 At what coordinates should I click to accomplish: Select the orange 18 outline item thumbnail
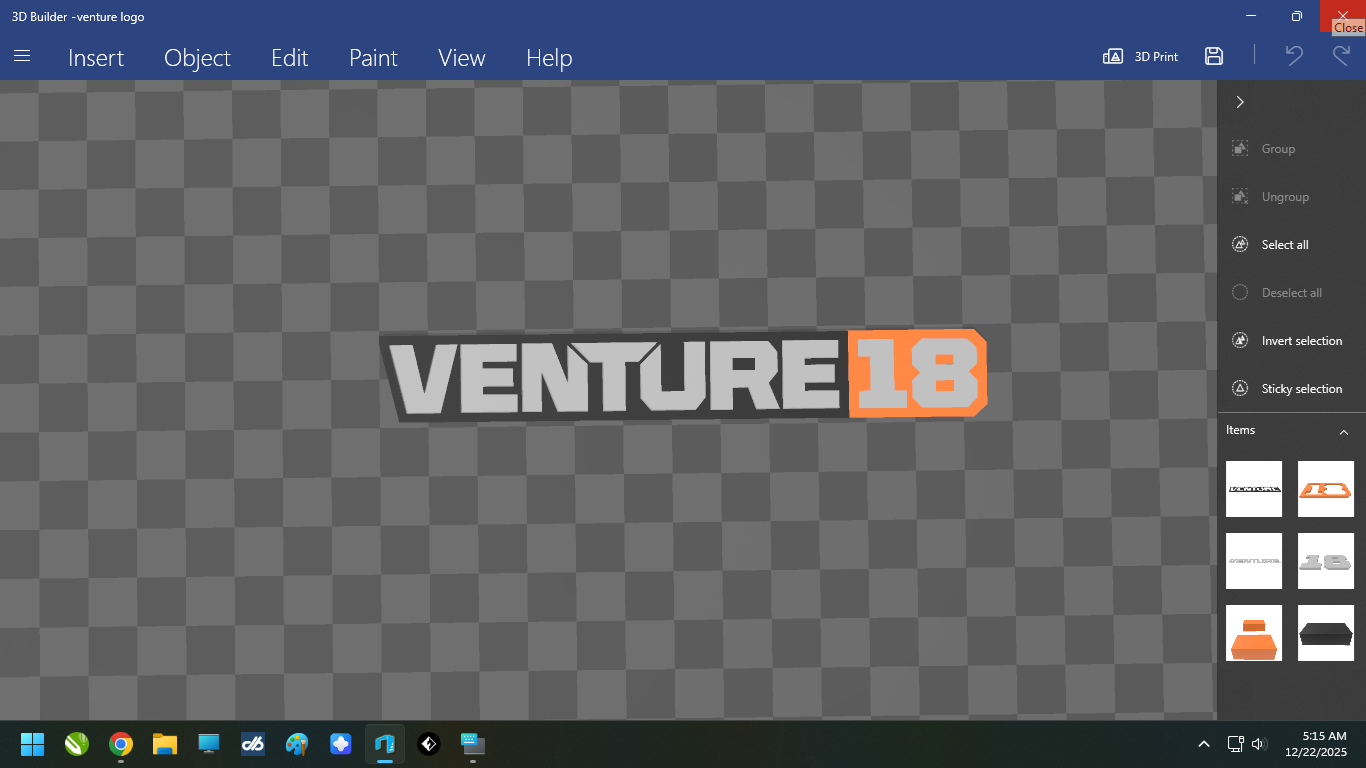[1326, 489]
